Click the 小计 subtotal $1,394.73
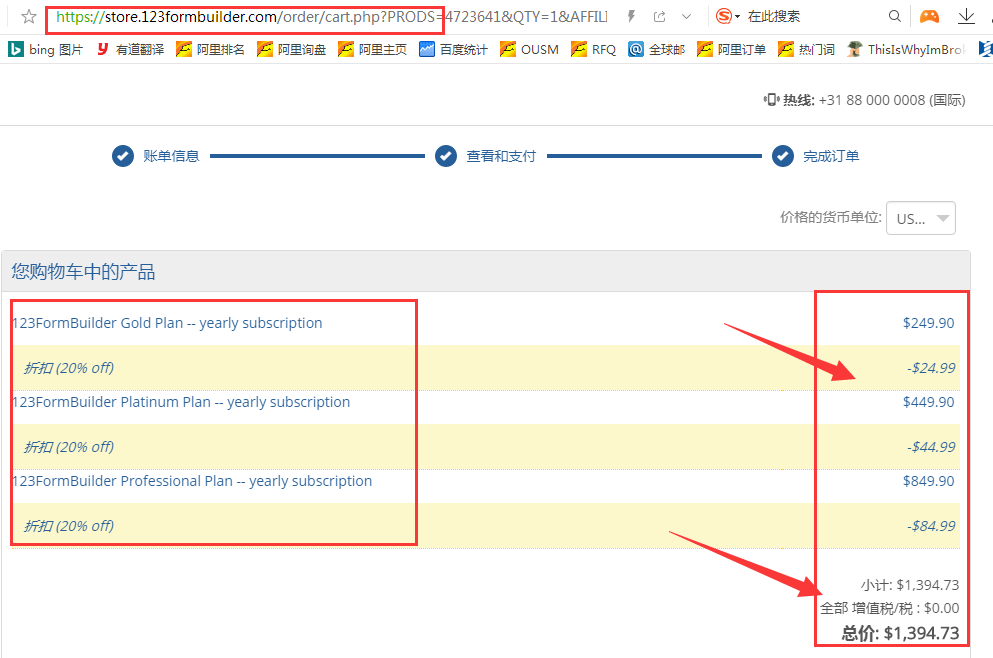Viewport: 993px width, 658px height. tap(910, 585)
